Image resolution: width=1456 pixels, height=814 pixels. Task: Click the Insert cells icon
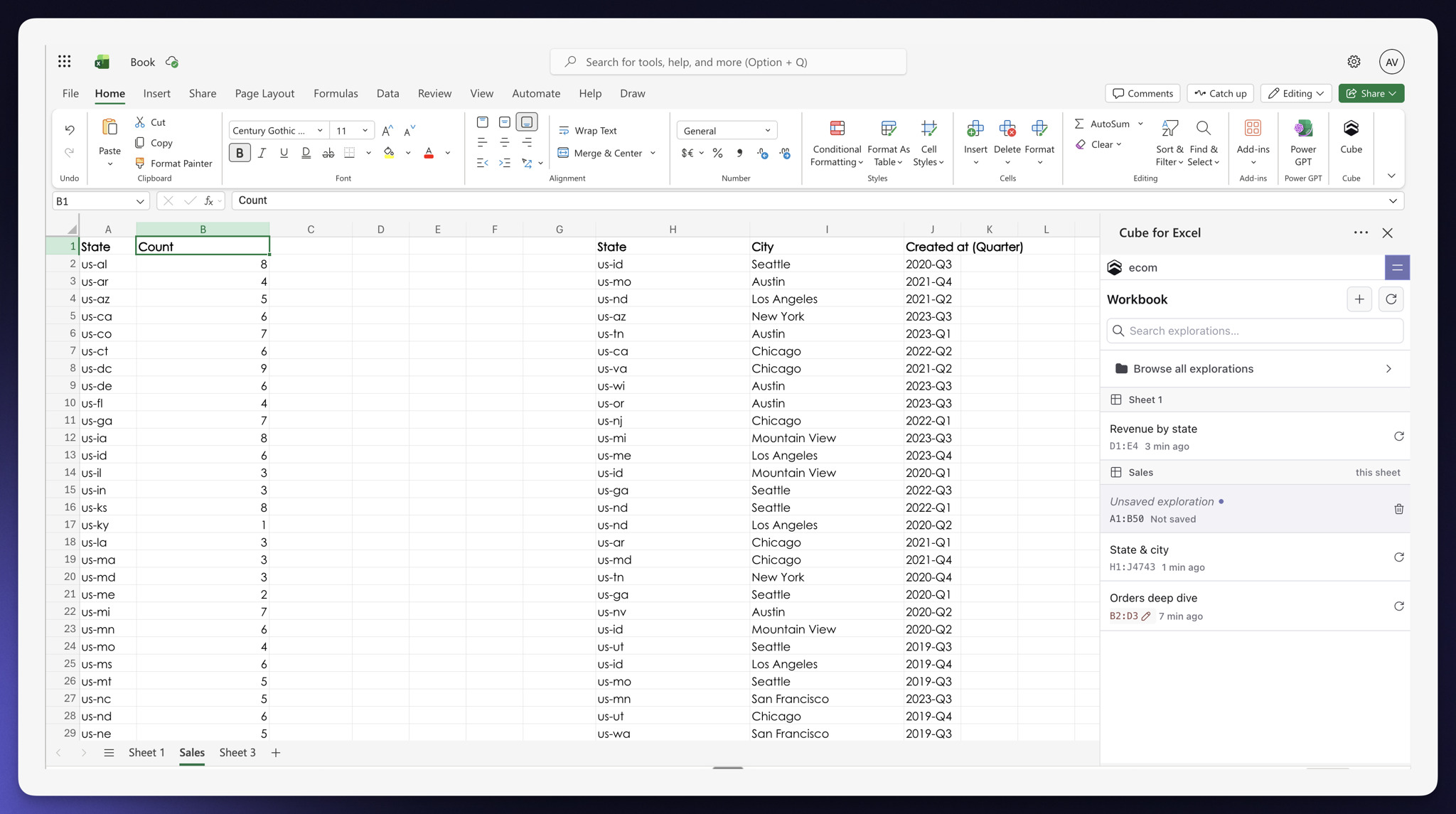click(975, 129)
